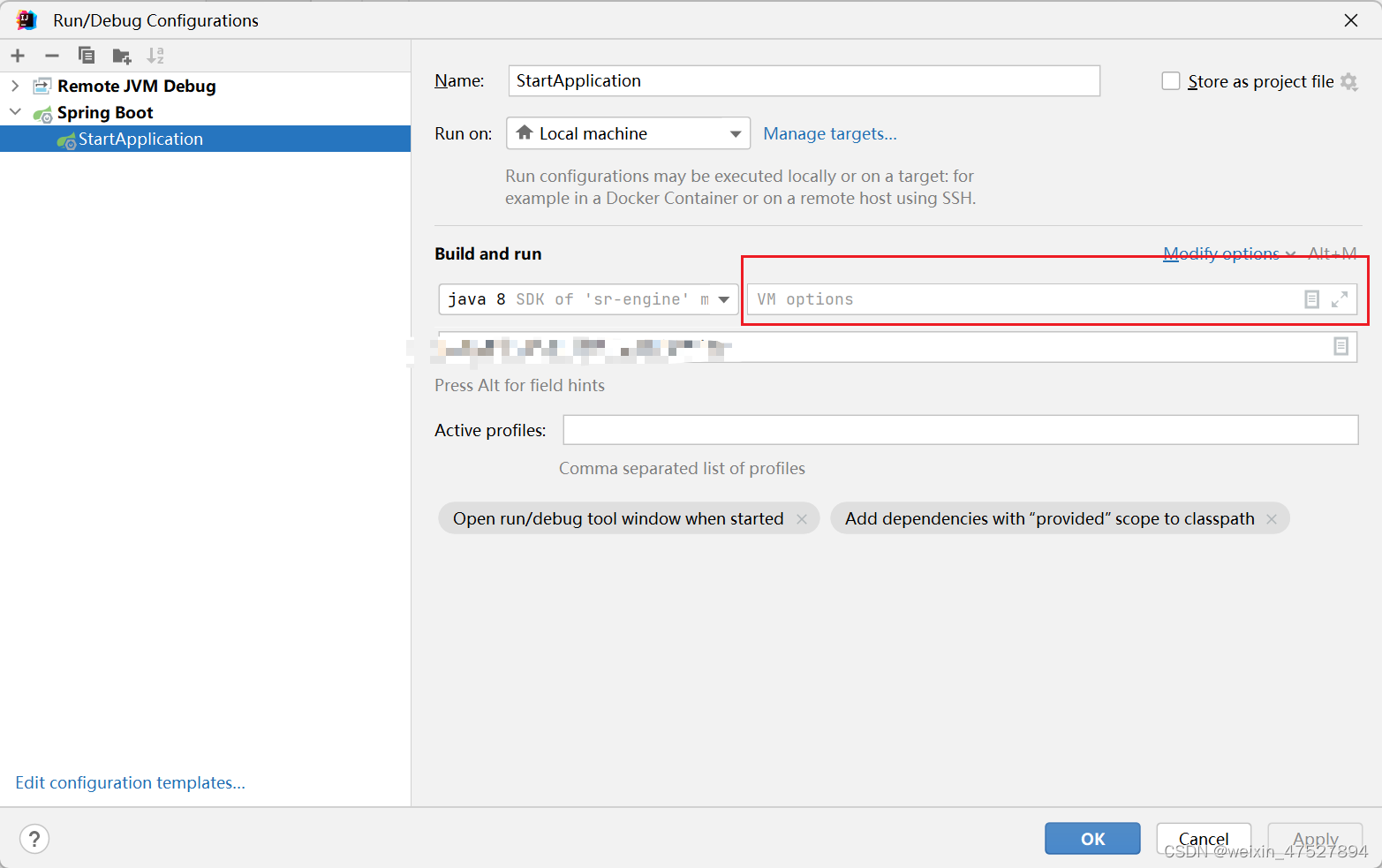The width and height of the screenshot is (1382, 868).
Task: Click IntelliJ IDEA logo in title bar
Action: click(x=26, y=19)
